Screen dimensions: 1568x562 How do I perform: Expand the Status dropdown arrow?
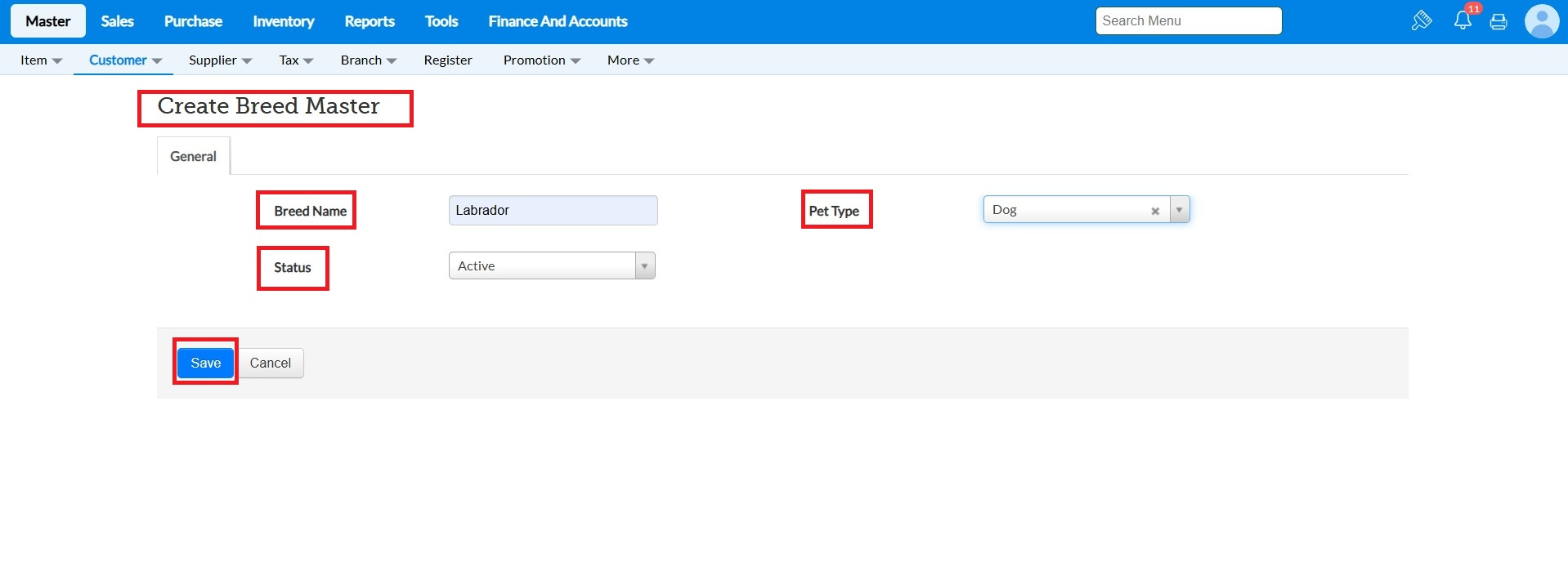click(x=645, y=265)
